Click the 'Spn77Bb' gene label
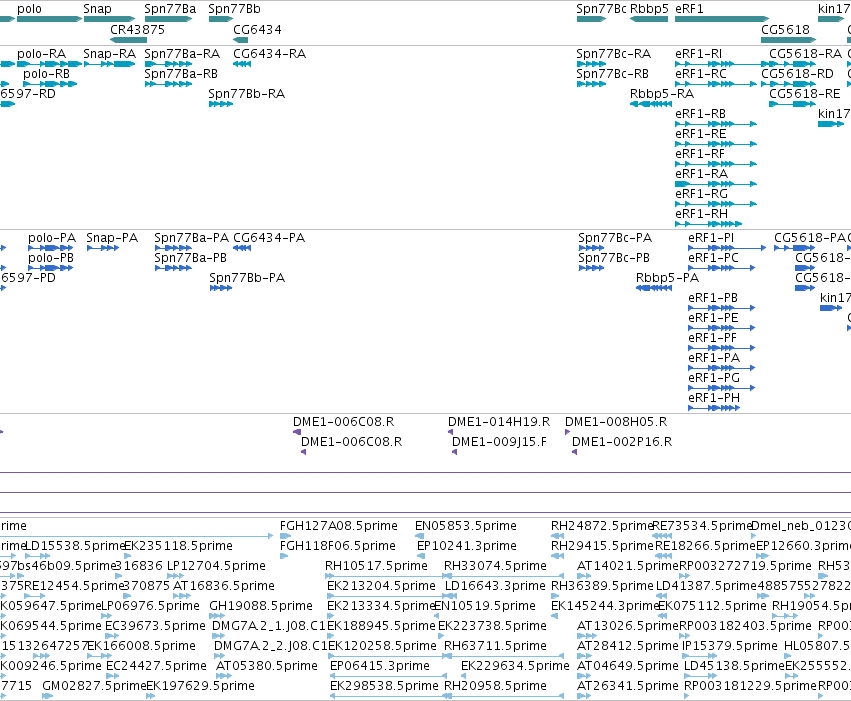851x701 pixels. tap(234, 9)
